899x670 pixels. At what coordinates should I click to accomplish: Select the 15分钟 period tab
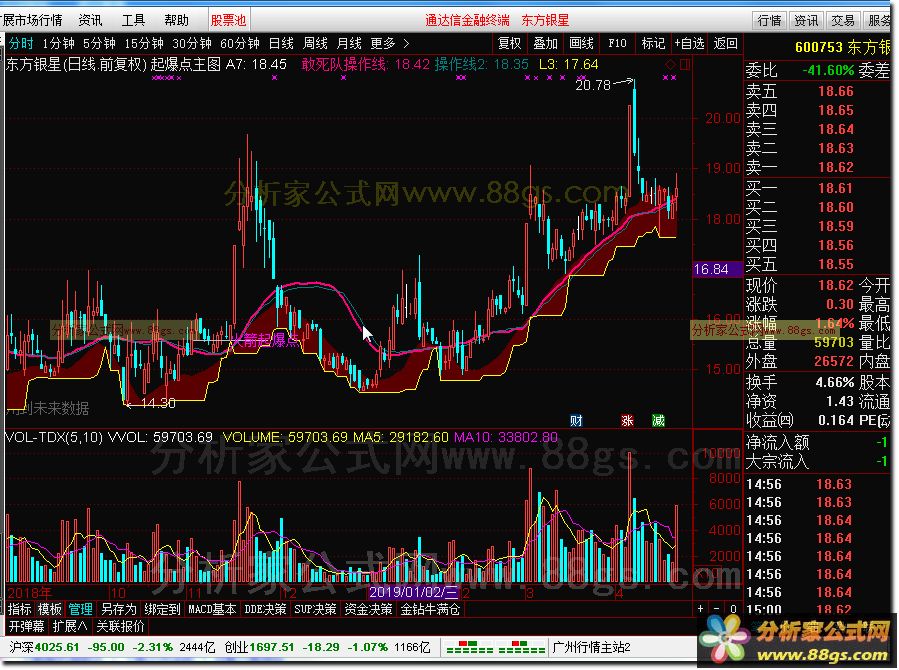[x=144, y=44]
